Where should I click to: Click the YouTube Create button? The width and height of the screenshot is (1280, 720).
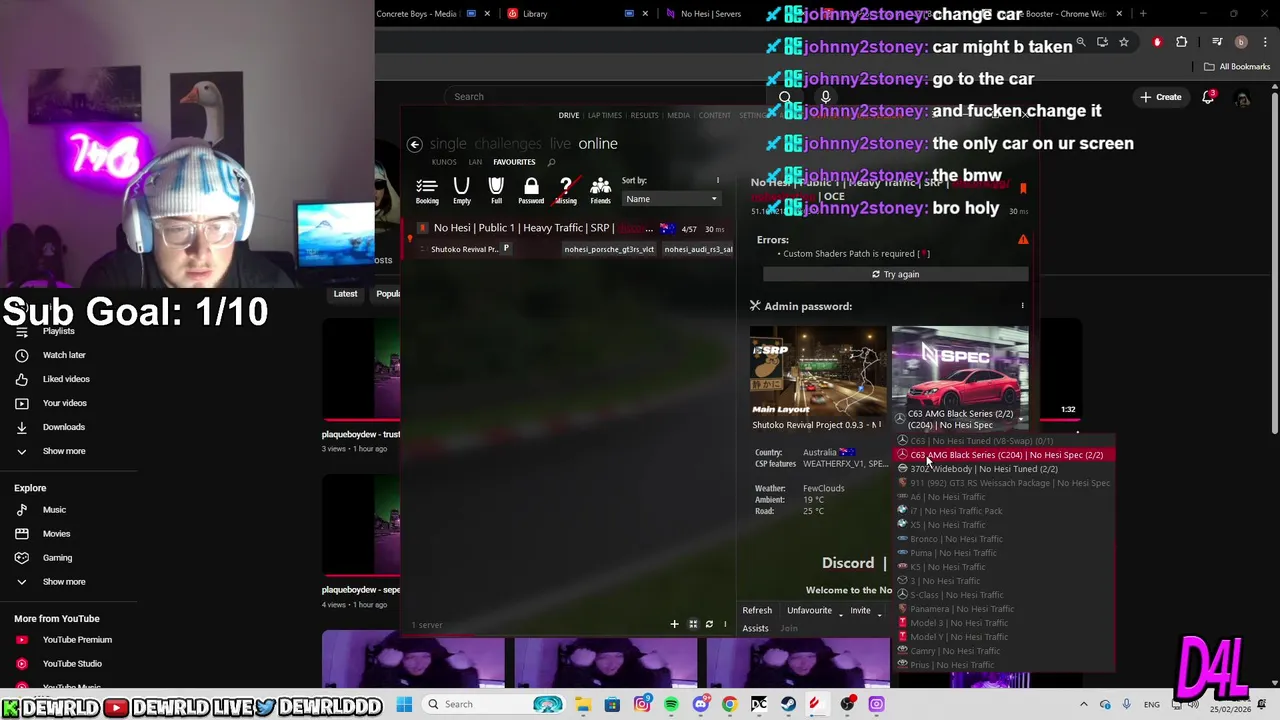1160,97
